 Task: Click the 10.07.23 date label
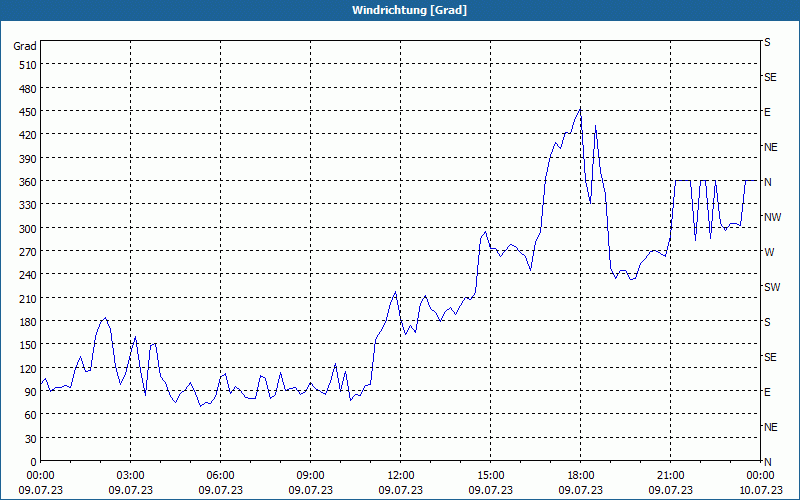760,490
